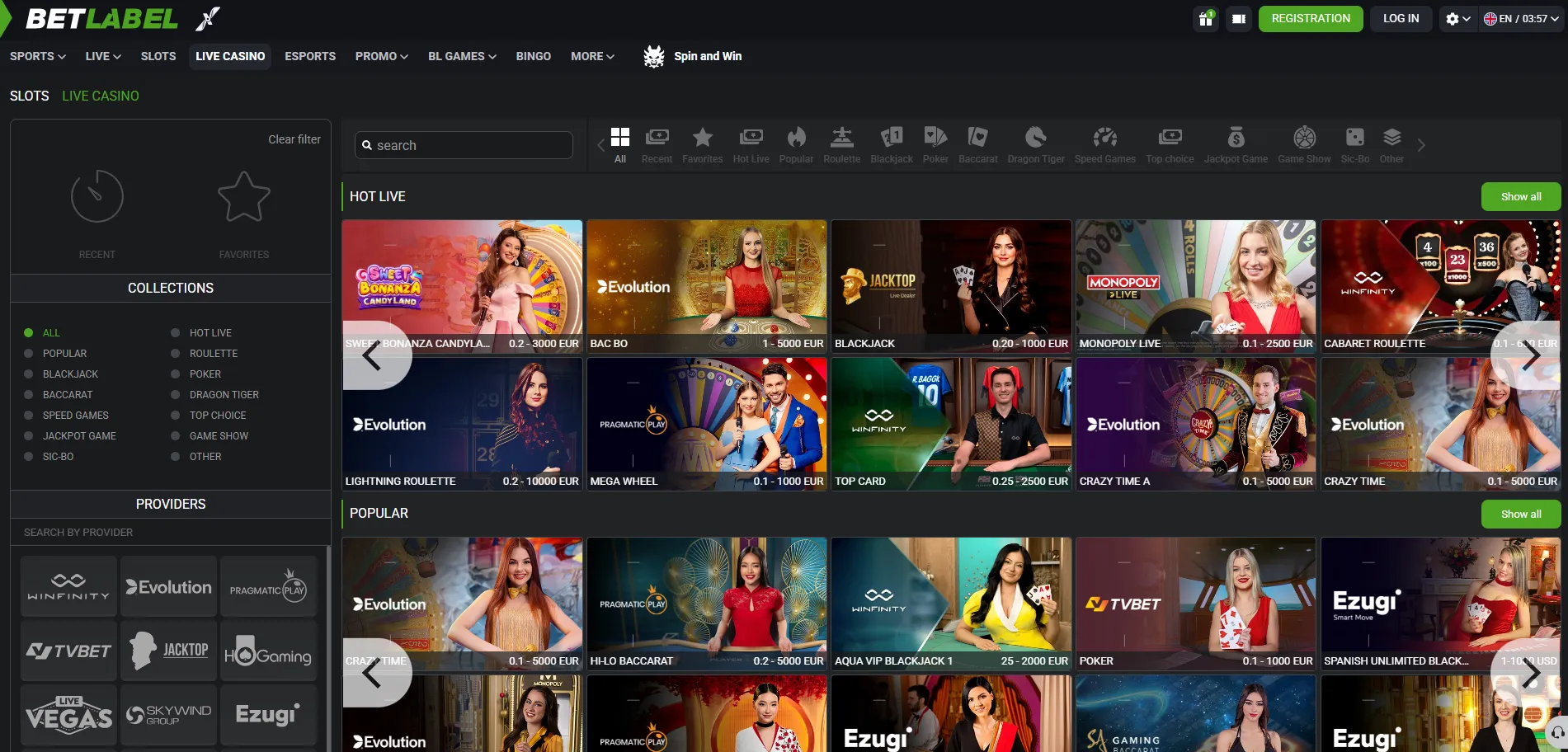The image size is (1568, 752).
Task: Filter by the Evolution provider tile
Action: (168, 586)
